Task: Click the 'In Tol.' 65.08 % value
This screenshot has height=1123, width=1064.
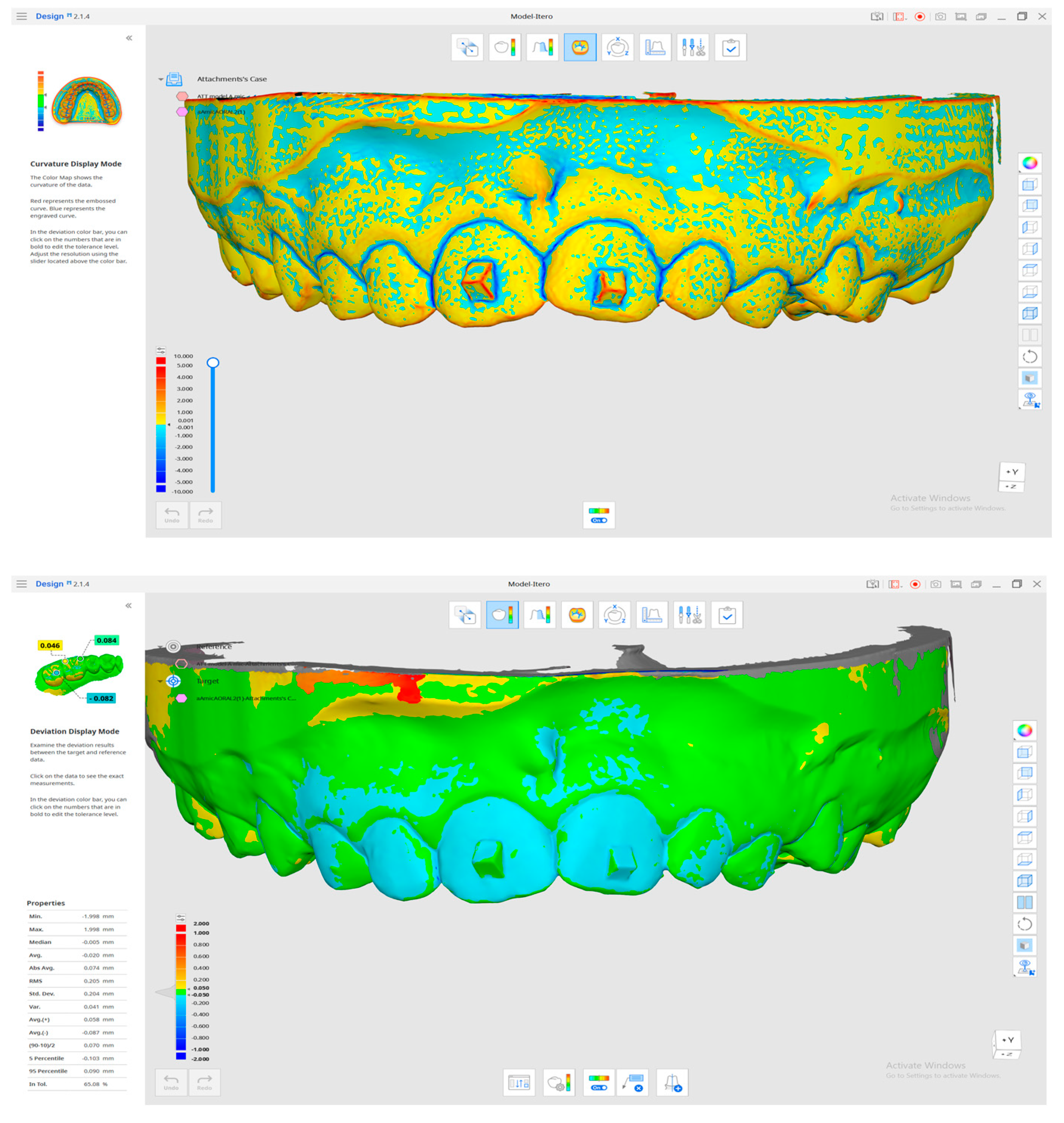Action: click(x=95, y=1084)
